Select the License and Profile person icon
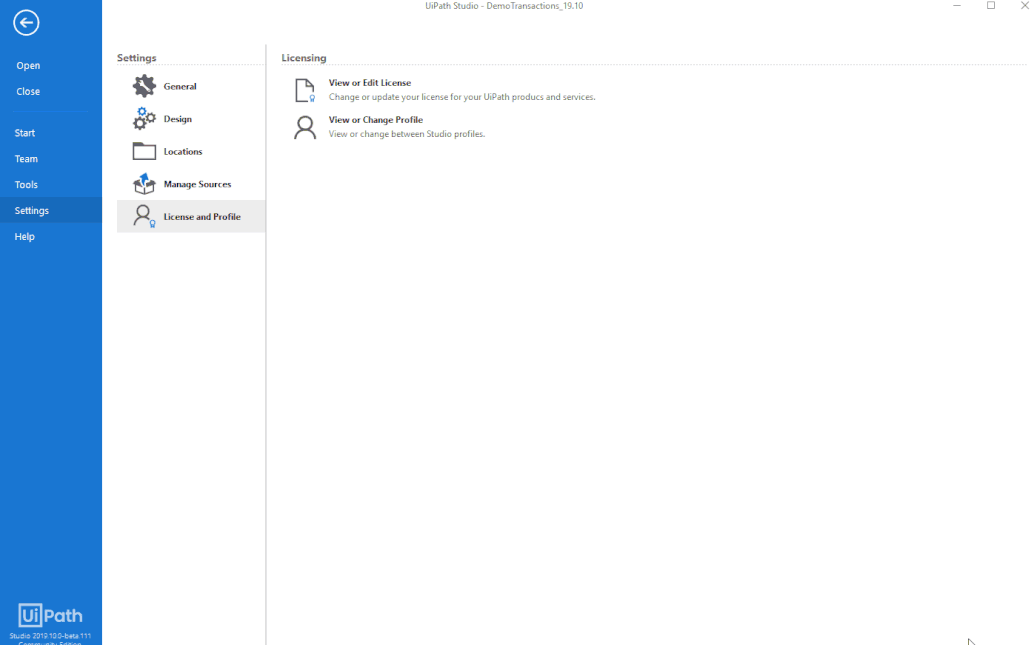1034x645 pixels. [x=141, y=216]
